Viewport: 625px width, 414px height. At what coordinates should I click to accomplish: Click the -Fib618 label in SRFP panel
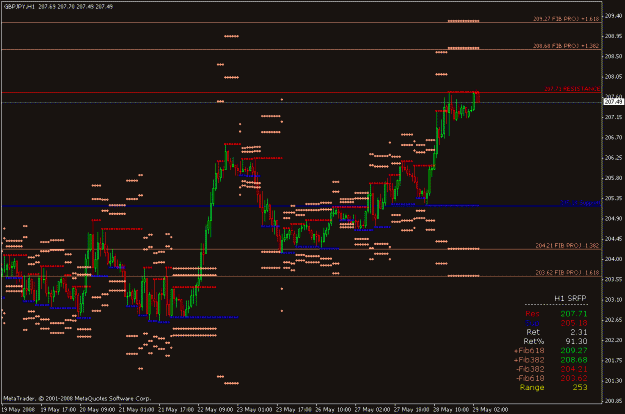530,378
